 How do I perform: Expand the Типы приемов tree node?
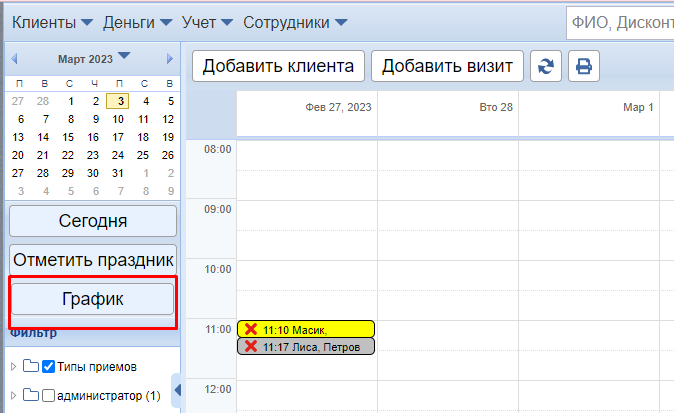coord(13,367)
